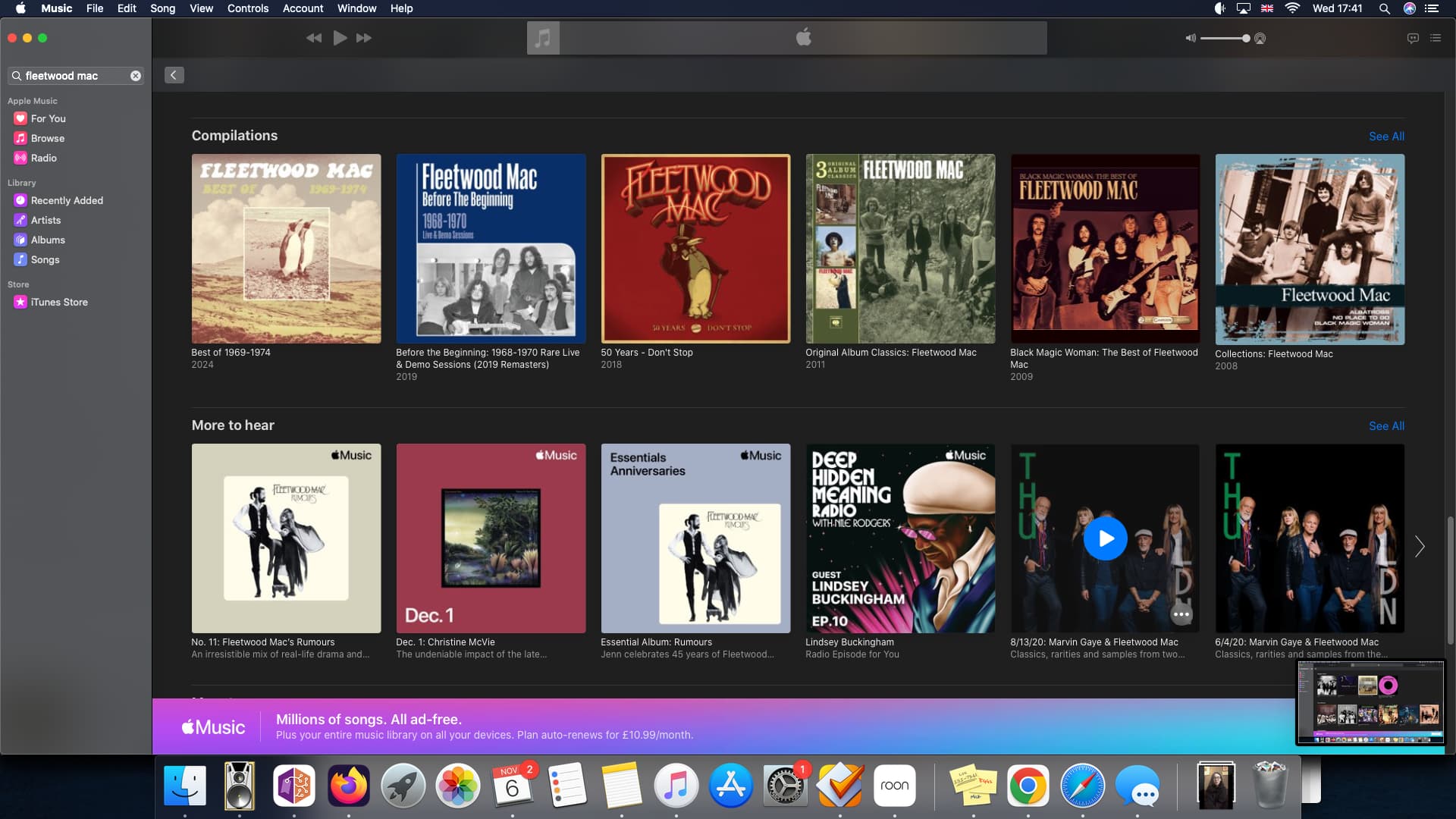Viewport: 1456px width, 819px height.
Task: Open 6/4/20: Marvin Gaye & Fleetwood Mac
Action: coord(1310,538)
